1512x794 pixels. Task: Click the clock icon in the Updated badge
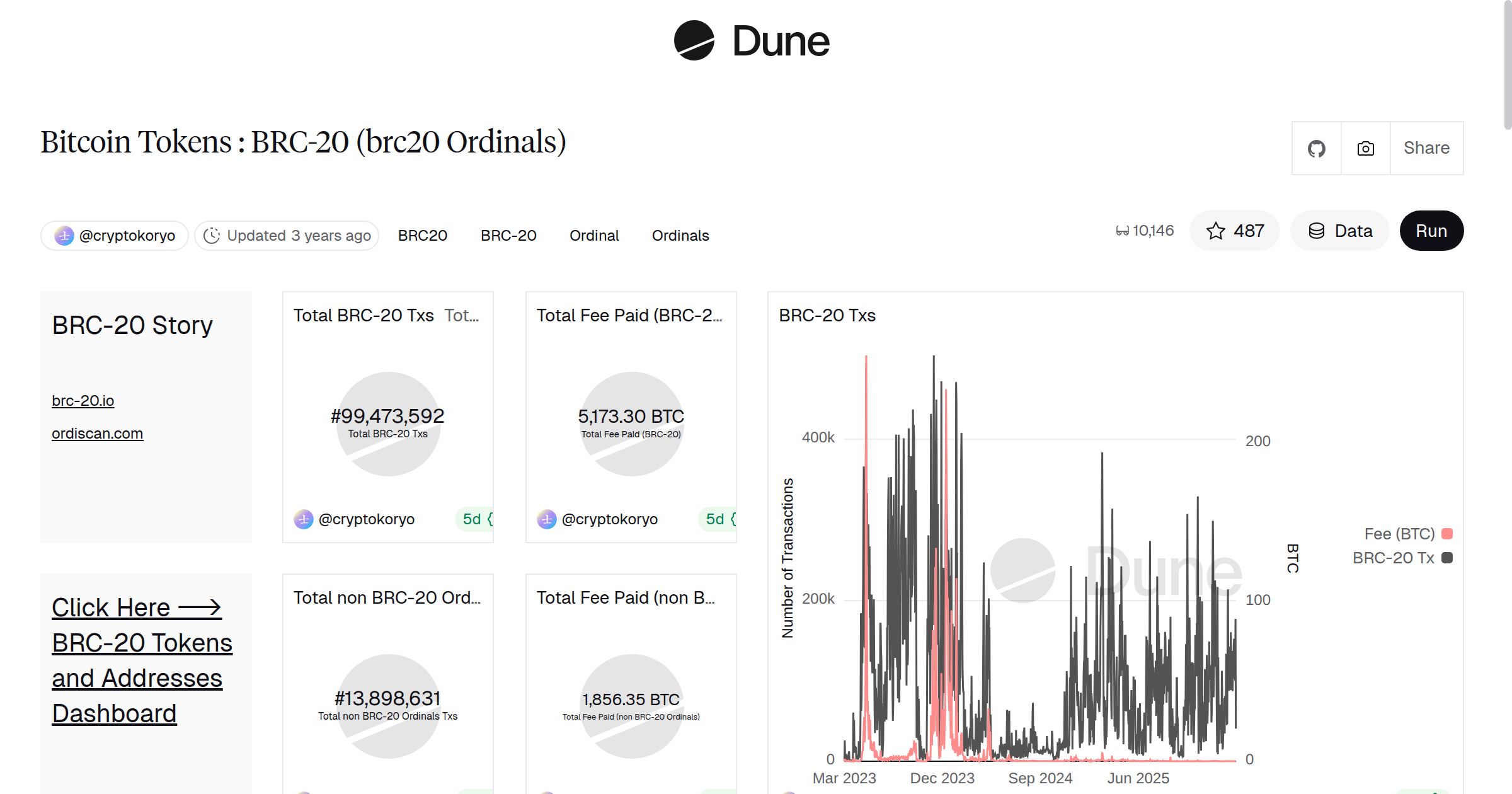point(212,235)
